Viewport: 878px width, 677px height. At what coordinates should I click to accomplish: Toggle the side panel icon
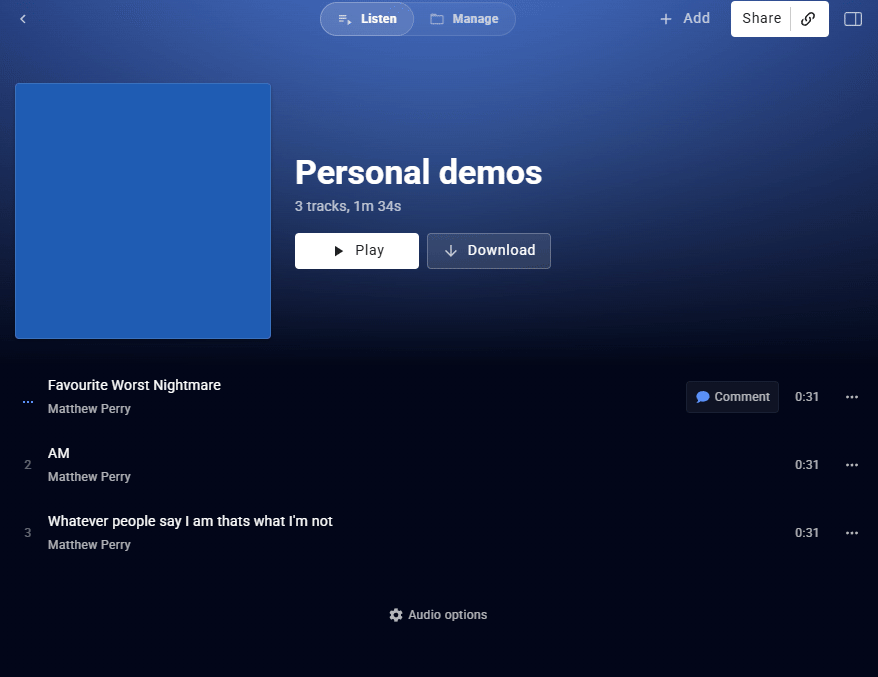[853, 19]
